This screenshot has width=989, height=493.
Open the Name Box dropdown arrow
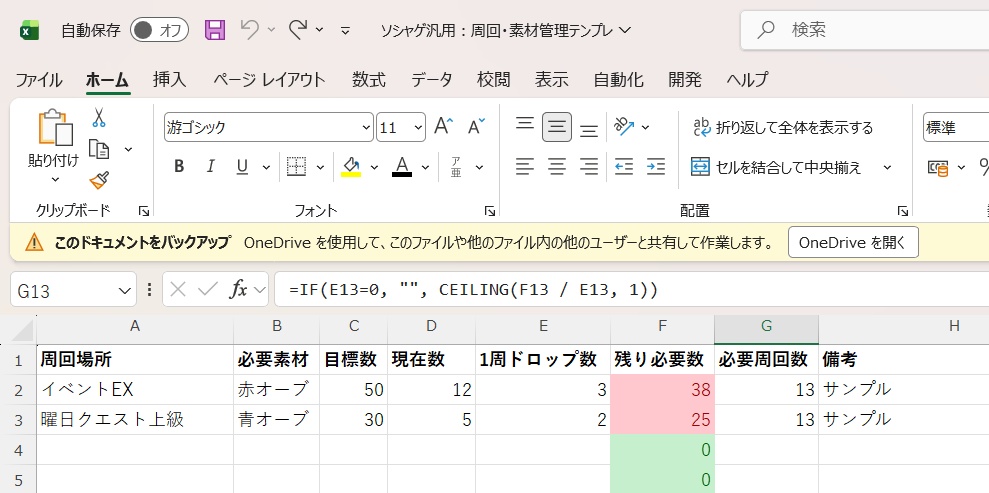pyautogui.click(x=124, y=290)
